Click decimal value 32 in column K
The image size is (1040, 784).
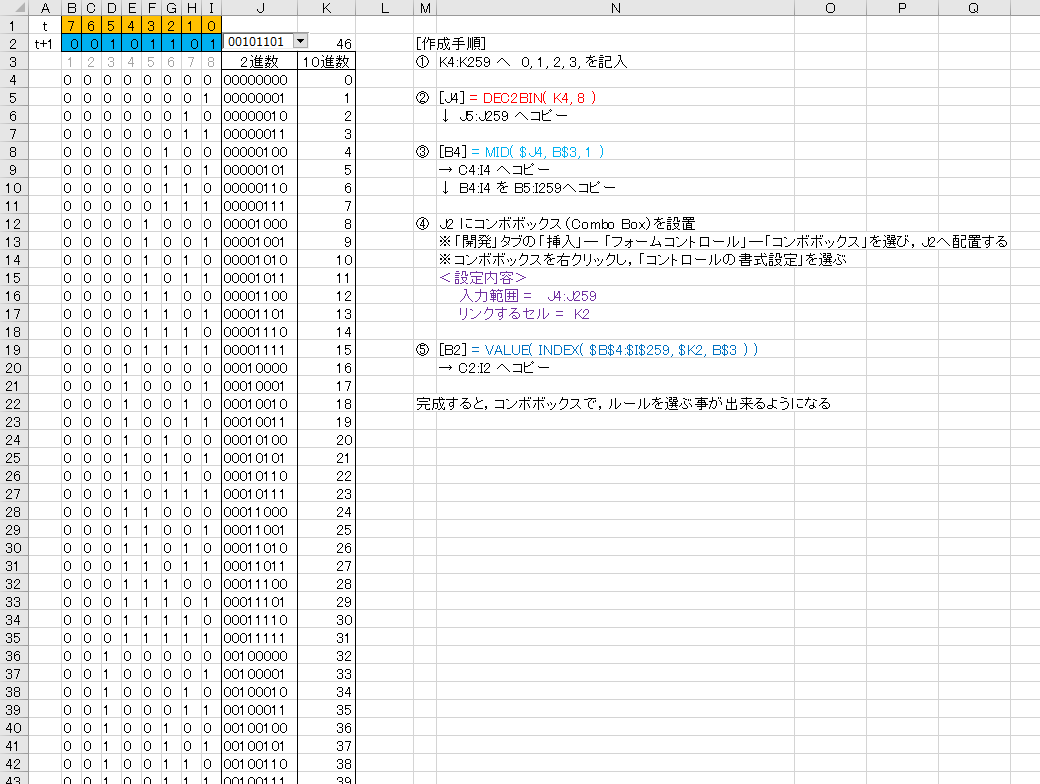tap(326, 656)
